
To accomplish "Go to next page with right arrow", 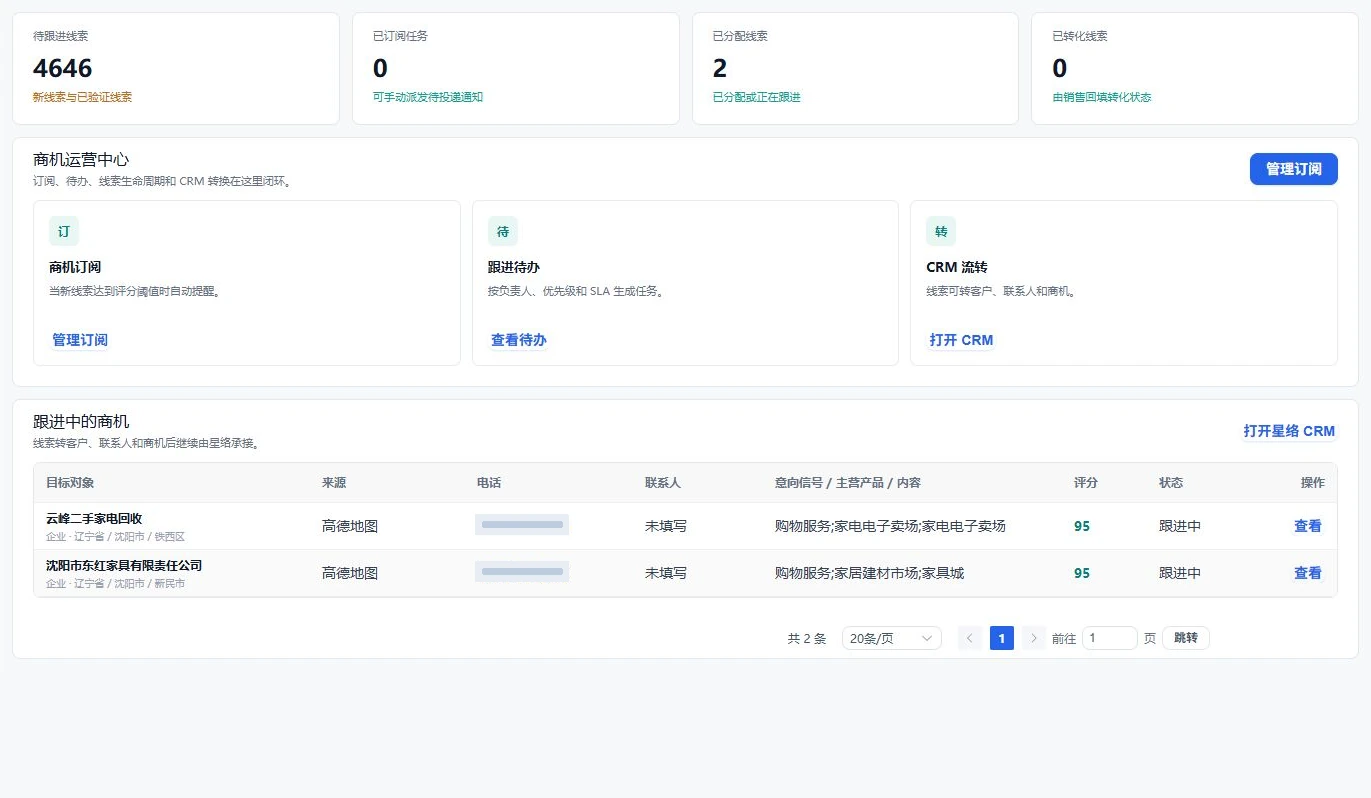I will 1034,638.
